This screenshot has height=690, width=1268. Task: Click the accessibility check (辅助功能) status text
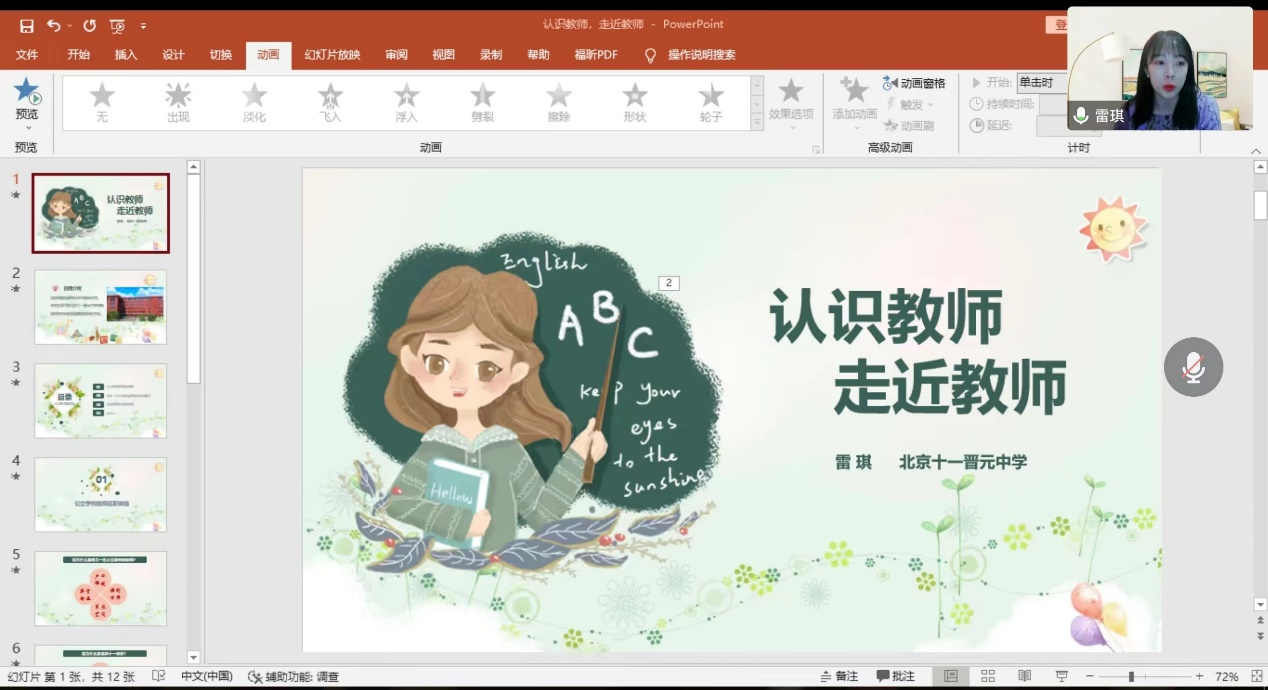(x=293, y=677)
